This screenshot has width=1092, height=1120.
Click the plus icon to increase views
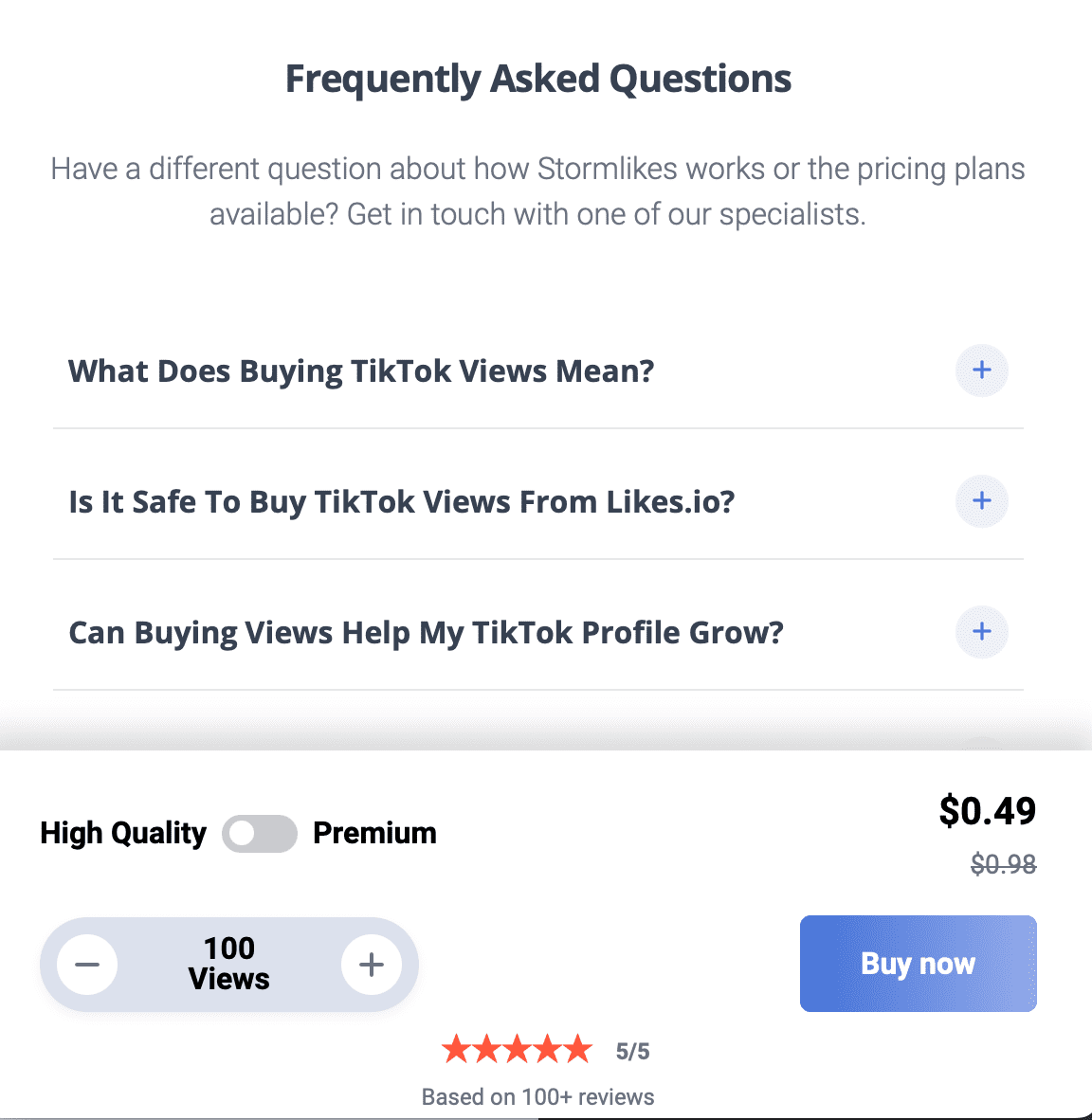371,964
